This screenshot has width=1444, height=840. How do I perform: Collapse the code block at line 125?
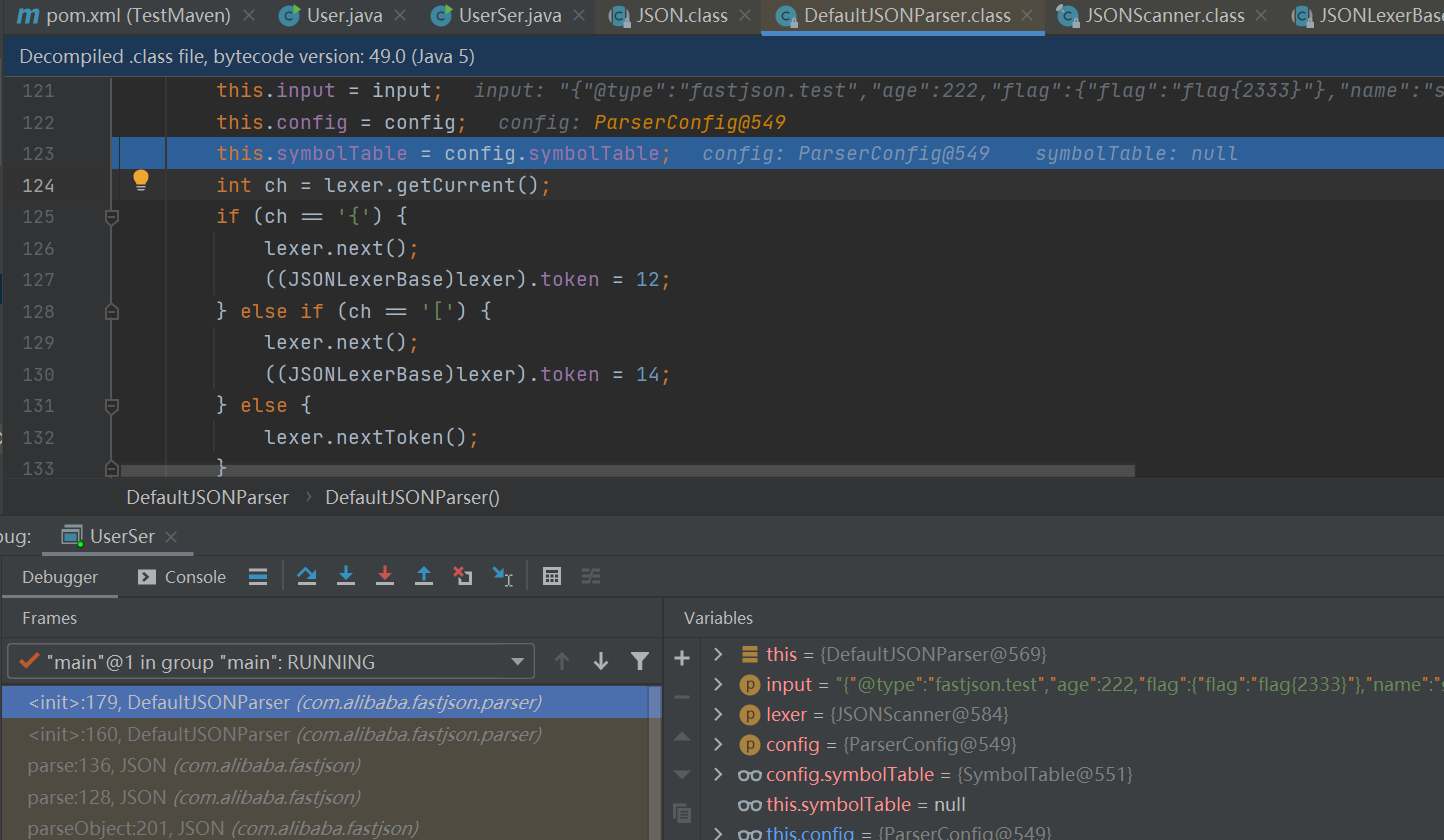click(112, 216)
